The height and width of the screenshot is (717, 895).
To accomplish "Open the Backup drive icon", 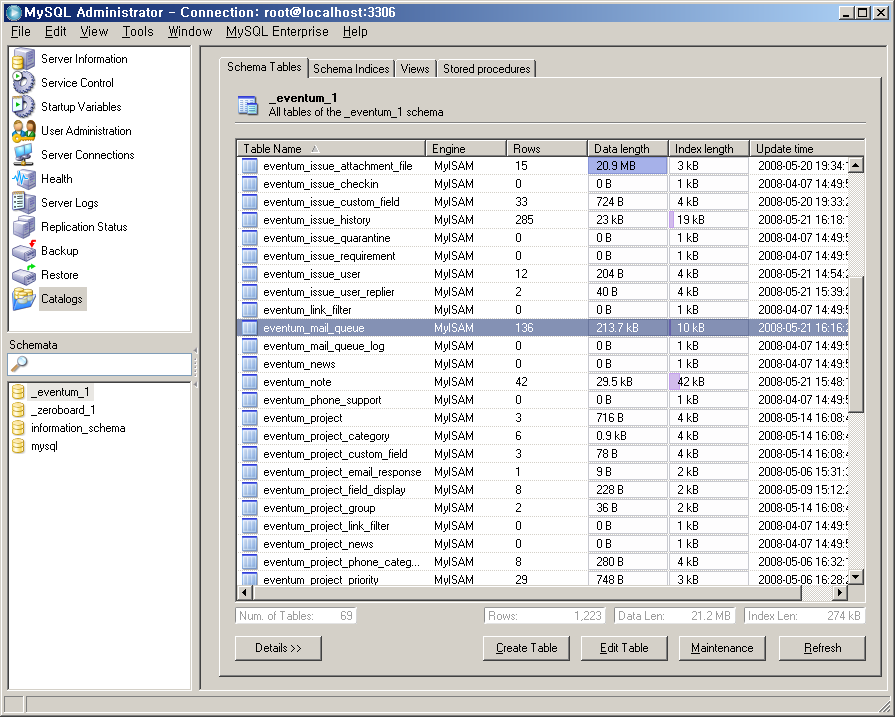I will [x=23, y=251].
